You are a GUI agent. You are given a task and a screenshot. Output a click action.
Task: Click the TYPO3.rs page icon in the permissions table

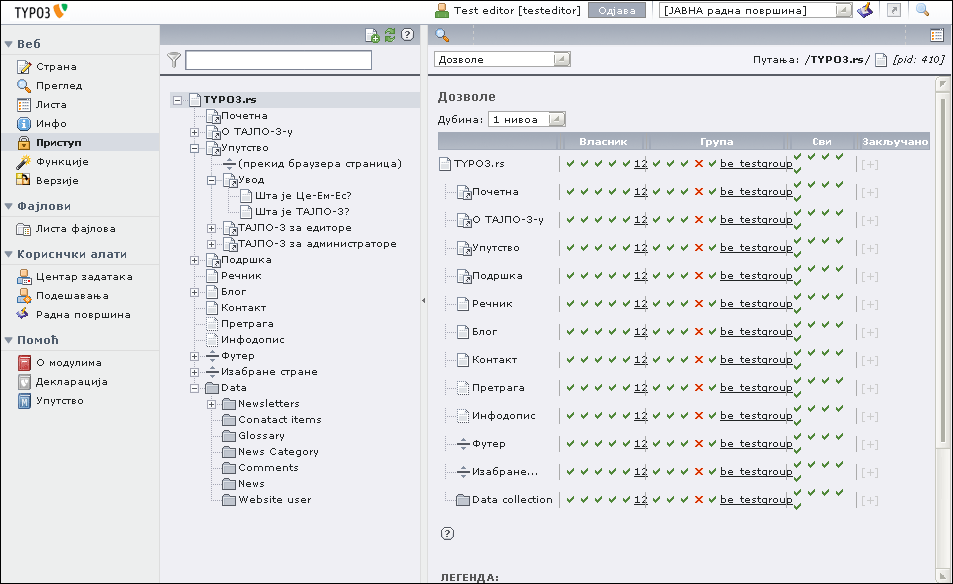click(x=445, y=163)
